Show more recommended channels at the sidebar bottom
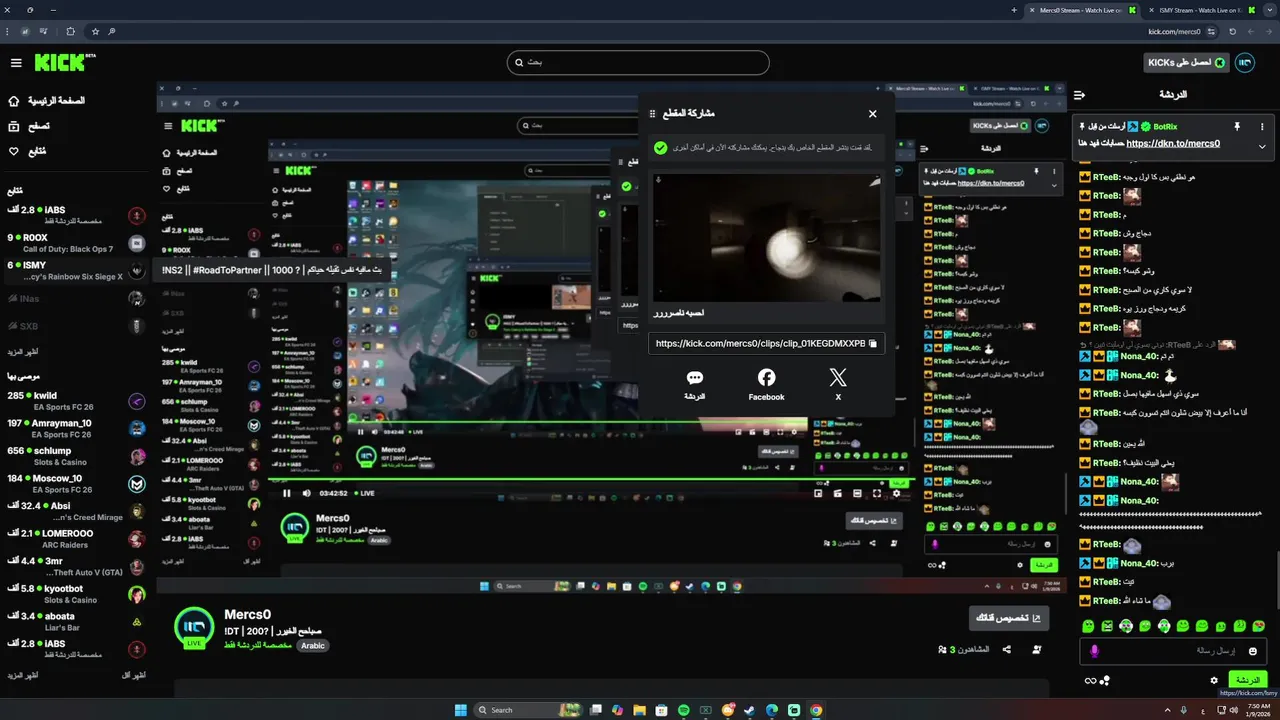This screenshot has width=1280, height=720. pyautogui.click(x=22, y=676)
